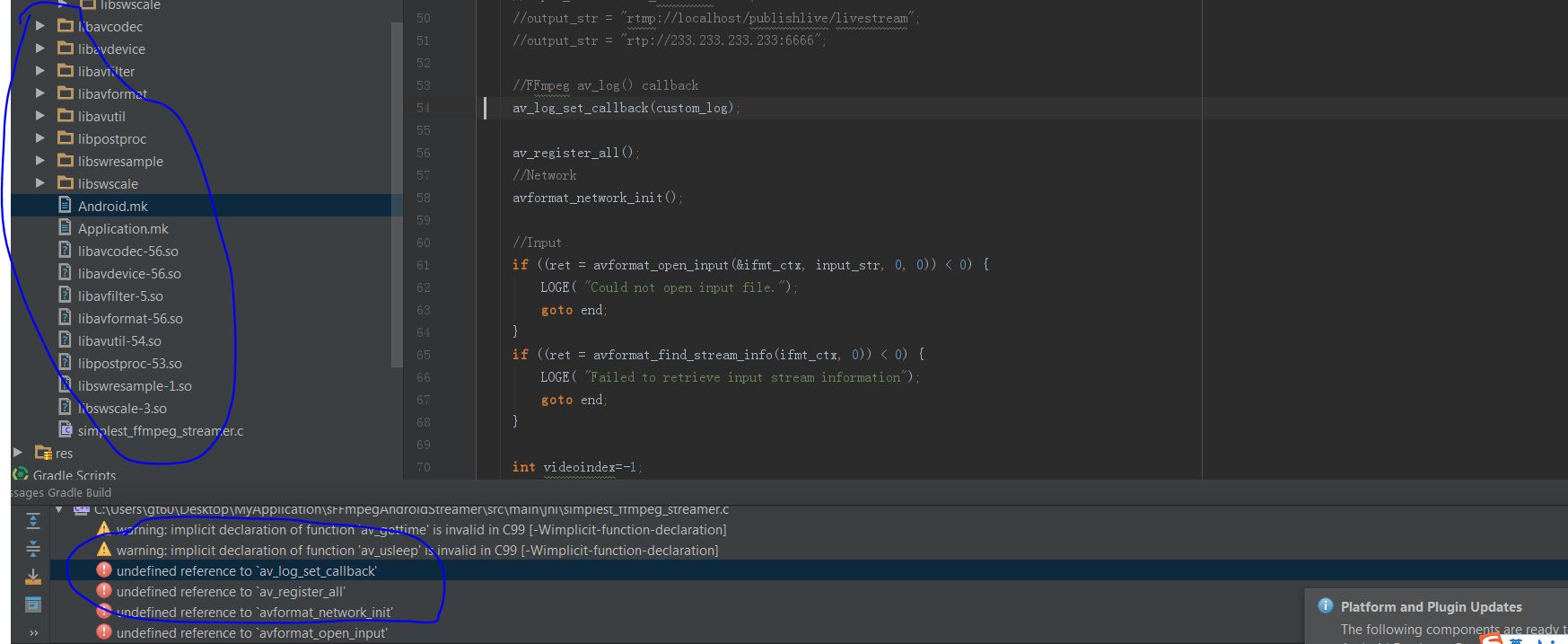Select libpostproc-53.so file
This screenshot has width=1568, height=644.
coord(129,363)
